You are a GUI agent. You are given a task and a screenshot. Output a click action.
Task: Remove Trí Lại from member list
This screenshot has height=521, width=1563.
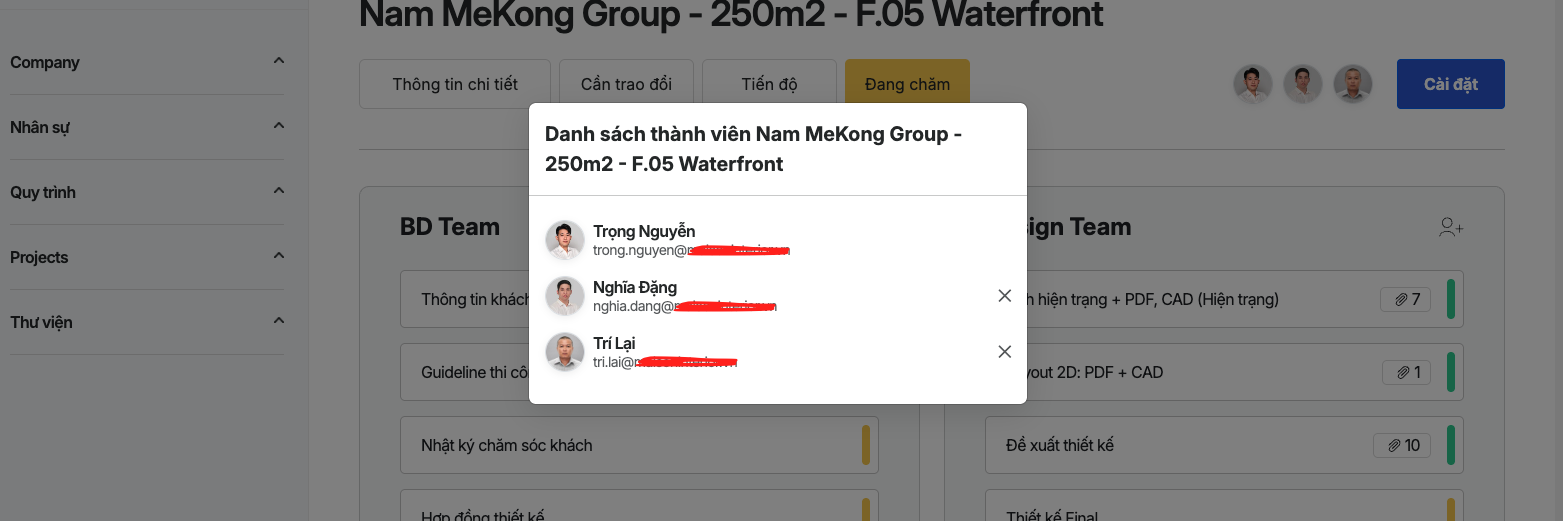click(1005, 352)
